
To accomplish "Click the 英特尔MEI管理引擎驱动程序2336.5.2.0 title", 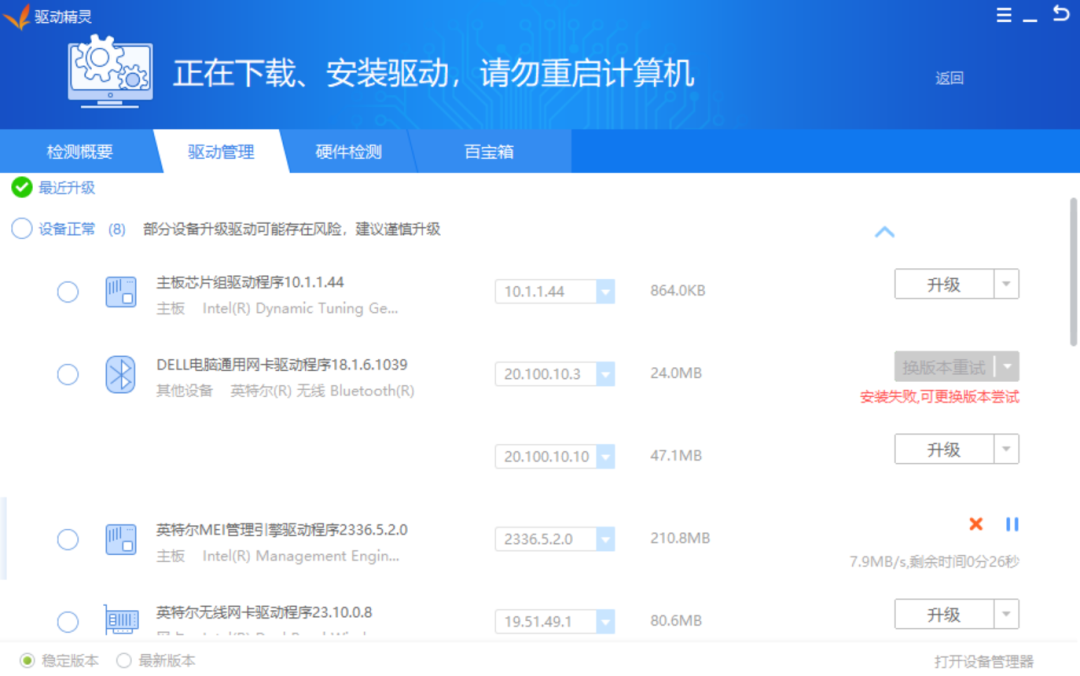I will click(x=282, y=530).
